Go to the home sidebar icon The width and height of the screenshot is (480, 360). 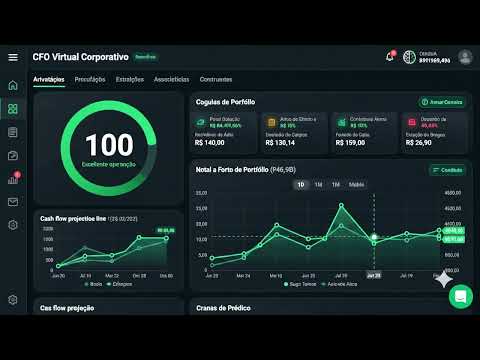[13, 85]
